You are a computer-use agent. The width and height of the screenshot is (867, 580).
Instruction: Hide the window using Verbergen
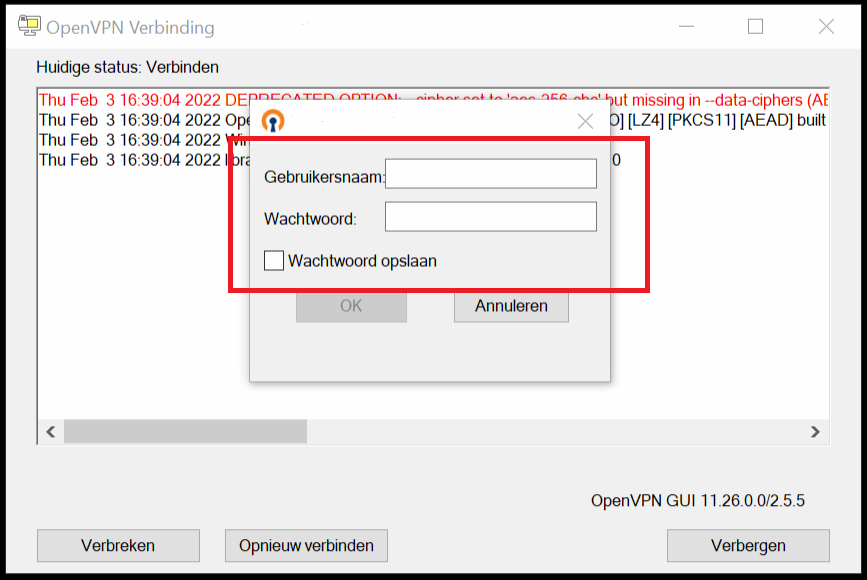pos(748,546)
